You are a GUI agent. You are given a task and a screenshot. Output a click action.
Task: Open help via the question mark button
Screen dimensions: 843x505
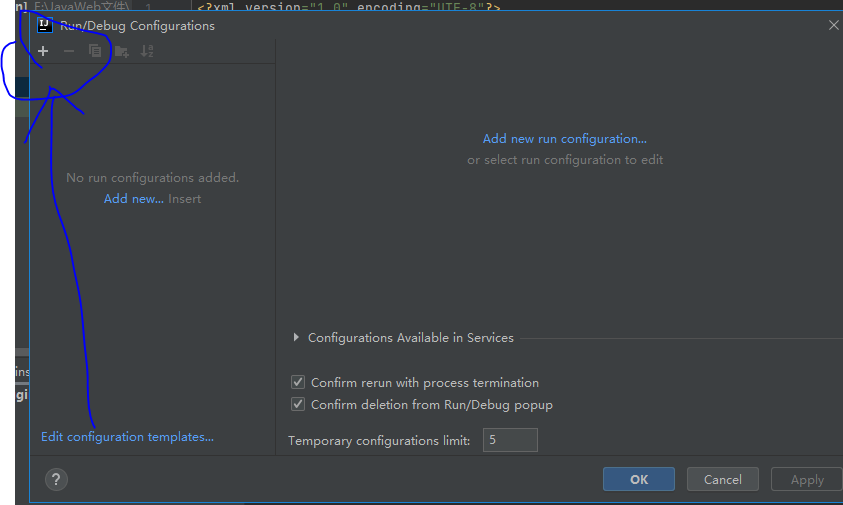point(56,479)
